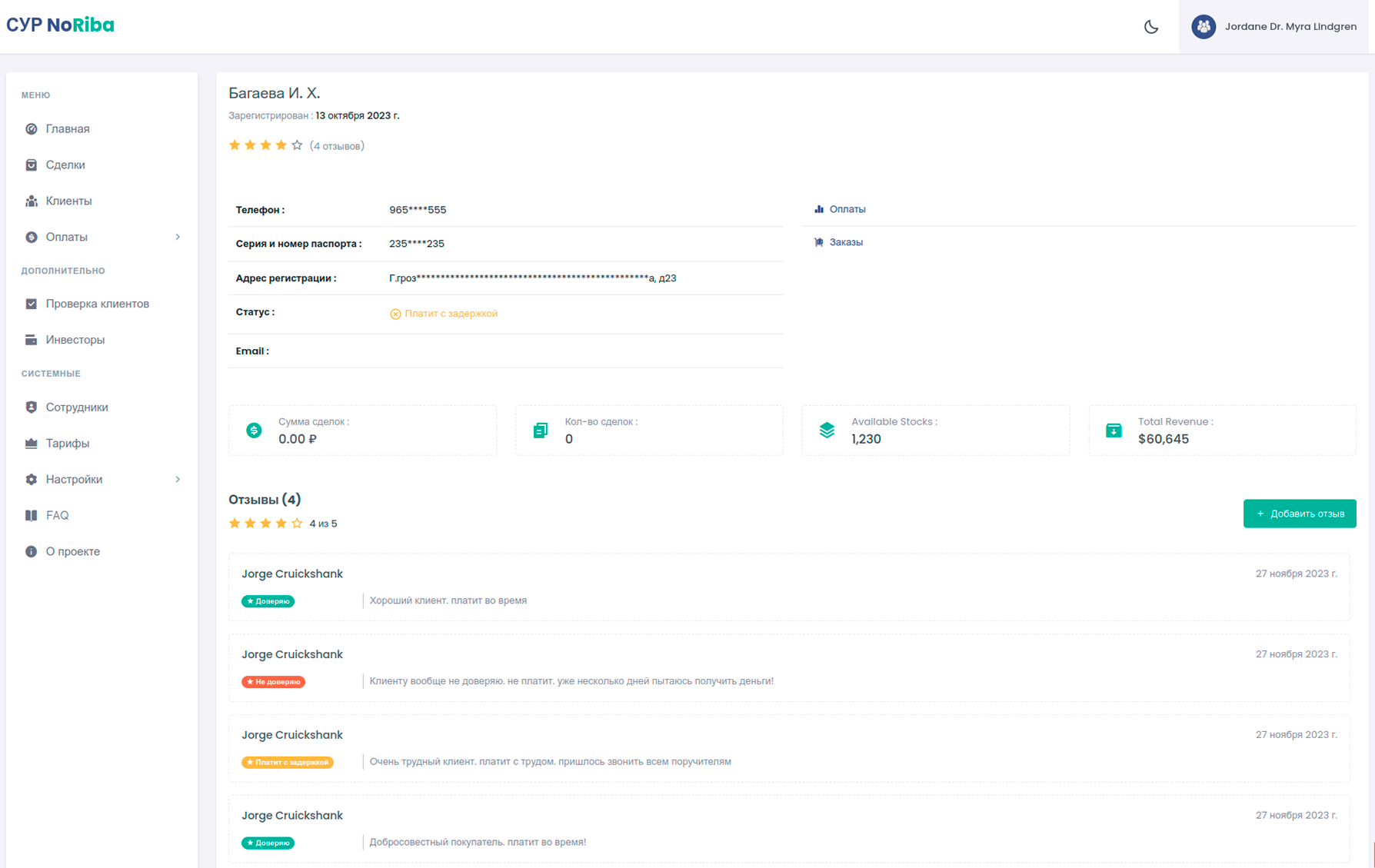Screen dimensions: 1375x868
Task: Click the Проверка клиентов checkmark icon
Action: (x=32, y=304)
